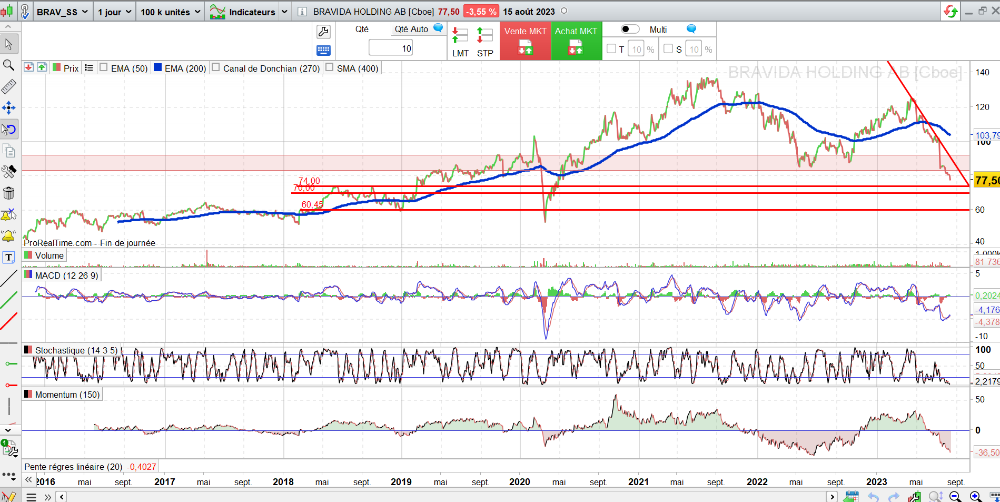The width and height of the screenshot is (1000, 502).
Task: Select the text annotation T tool
Action: pyautogui.click(x=9, y=257)
